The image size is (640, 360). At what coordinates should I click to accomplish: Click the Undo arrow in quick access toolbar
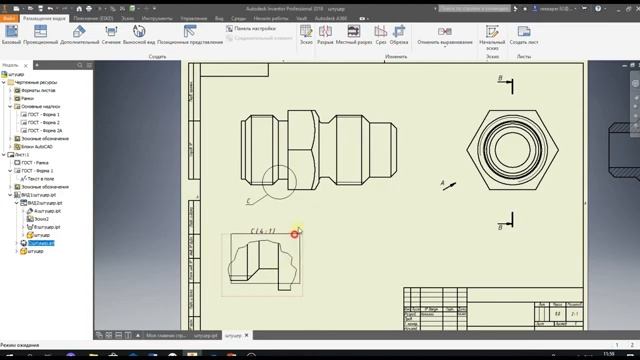click(50, 9)
